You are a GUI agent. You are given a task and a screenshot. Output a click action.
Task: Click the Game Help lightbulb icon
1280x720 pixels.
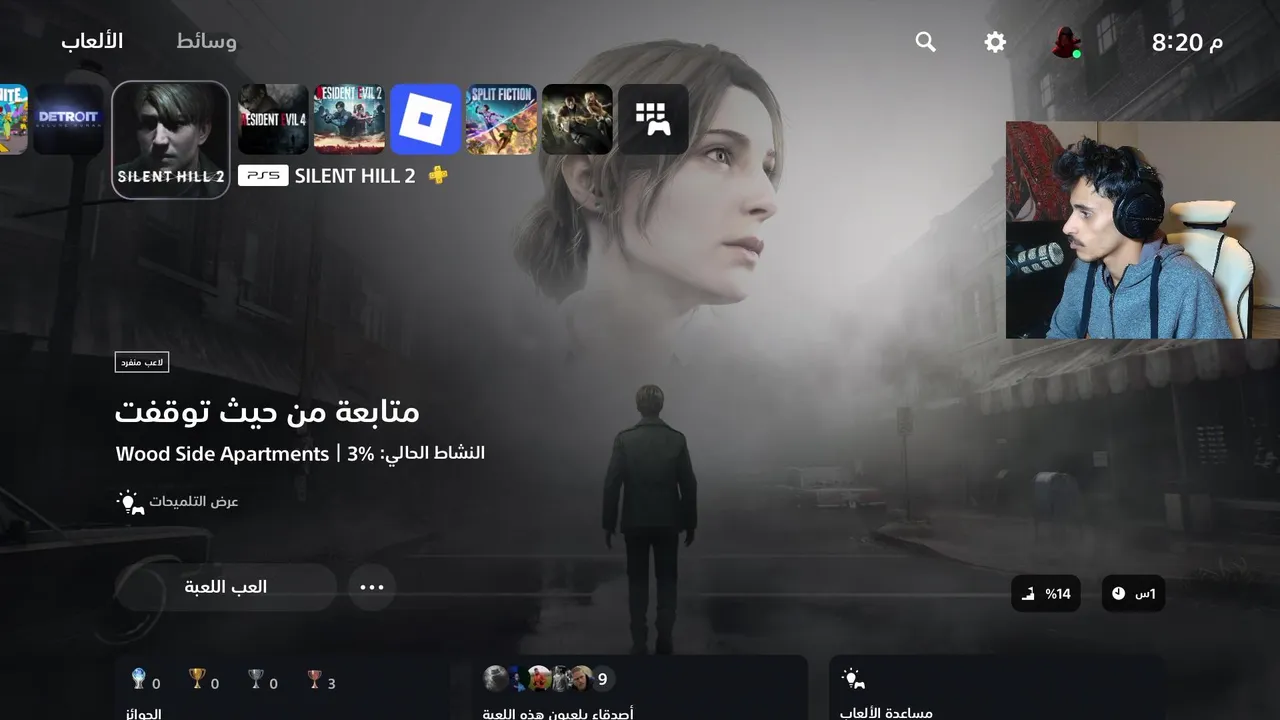[853, 679]
